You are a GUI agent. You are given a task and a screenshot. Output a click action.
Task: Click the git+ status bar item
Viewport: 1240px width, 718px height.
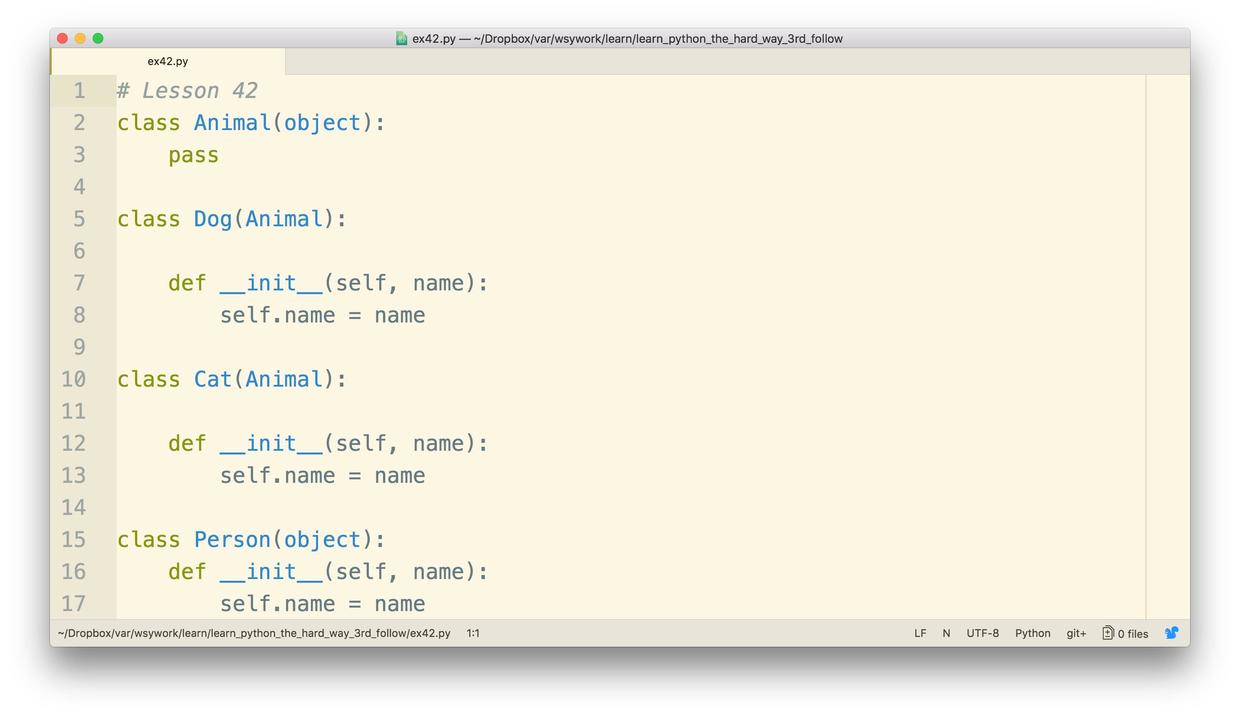(x=1076, y=633)
